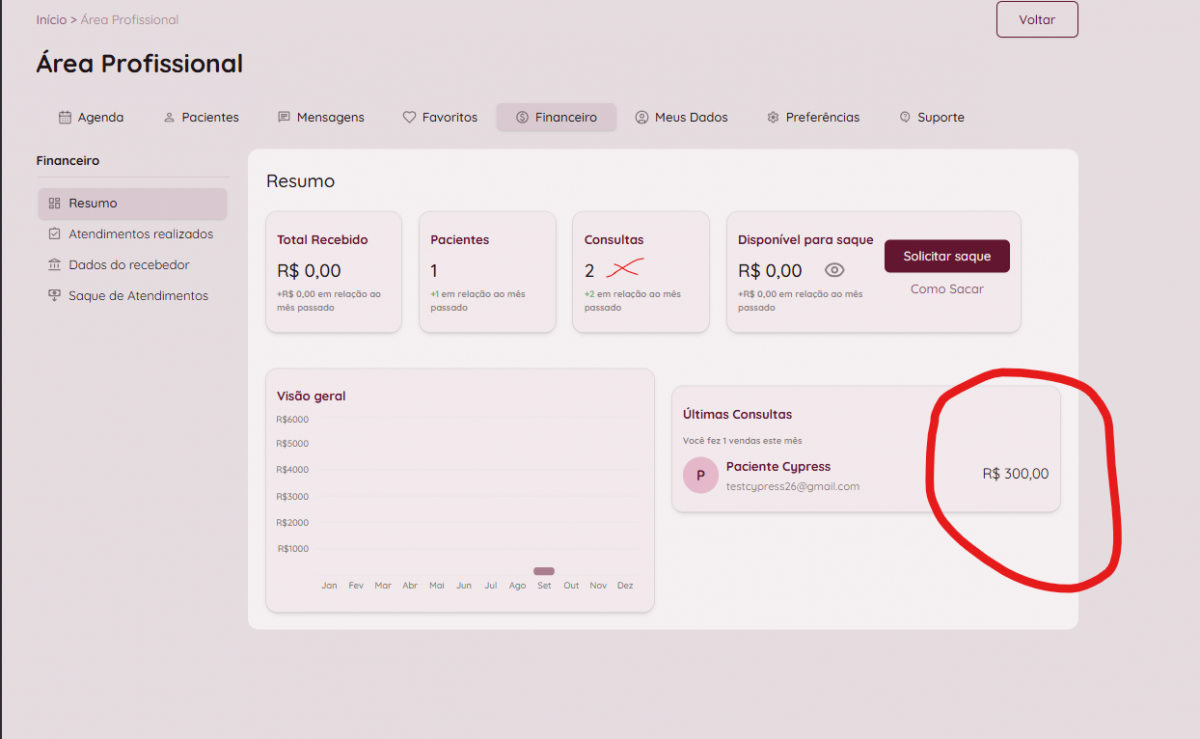Select Resumo in the Financeiro sidebar
This screenshot has width=1200, height=739.
[93, 203]
